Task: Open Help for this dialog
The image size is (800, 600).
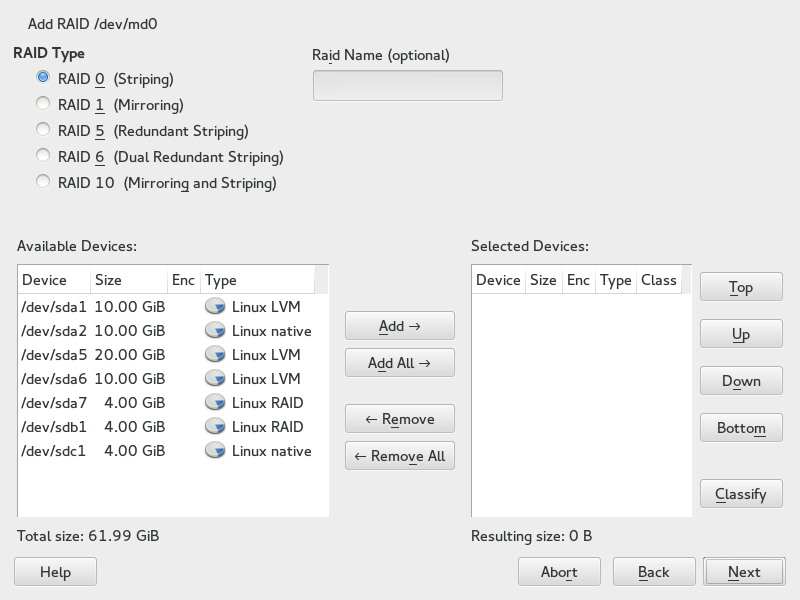Action: 55,572
